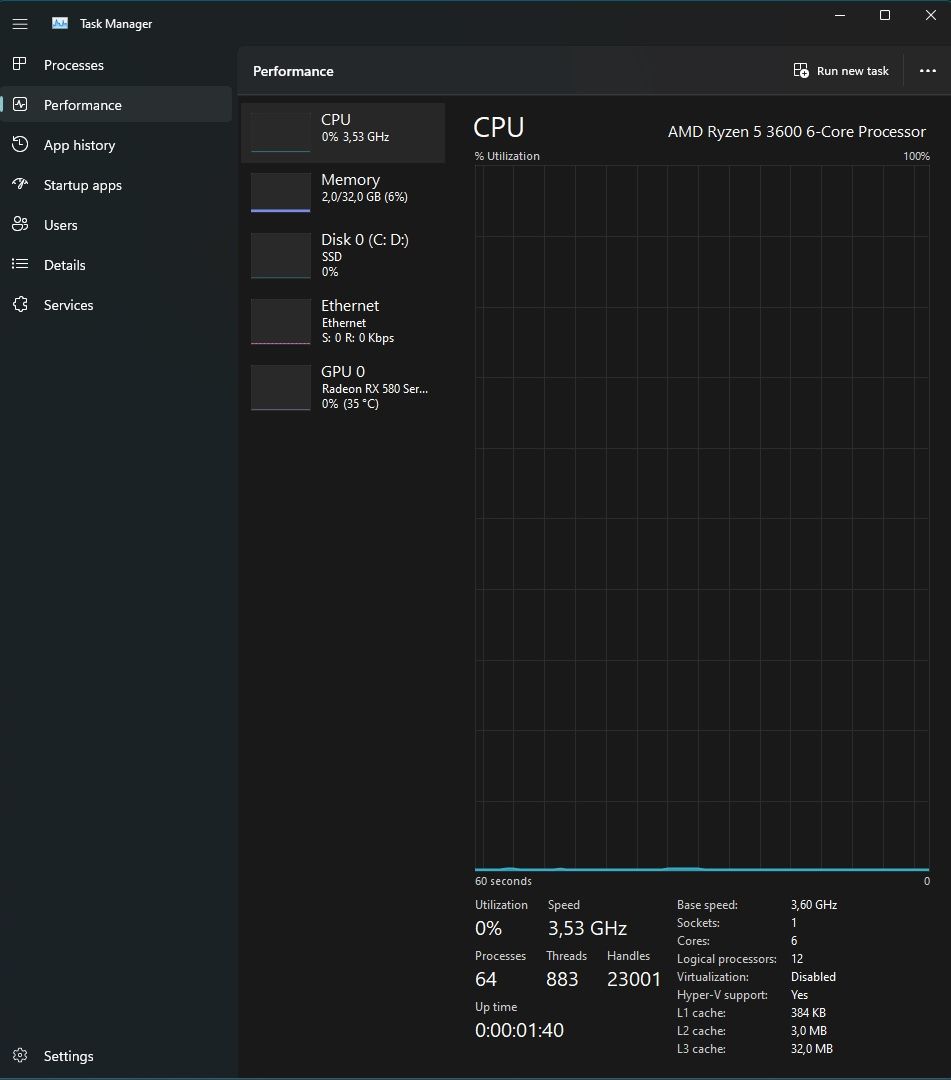
Task: Click the CPU utilization graph area
Action: pos(702,518)
